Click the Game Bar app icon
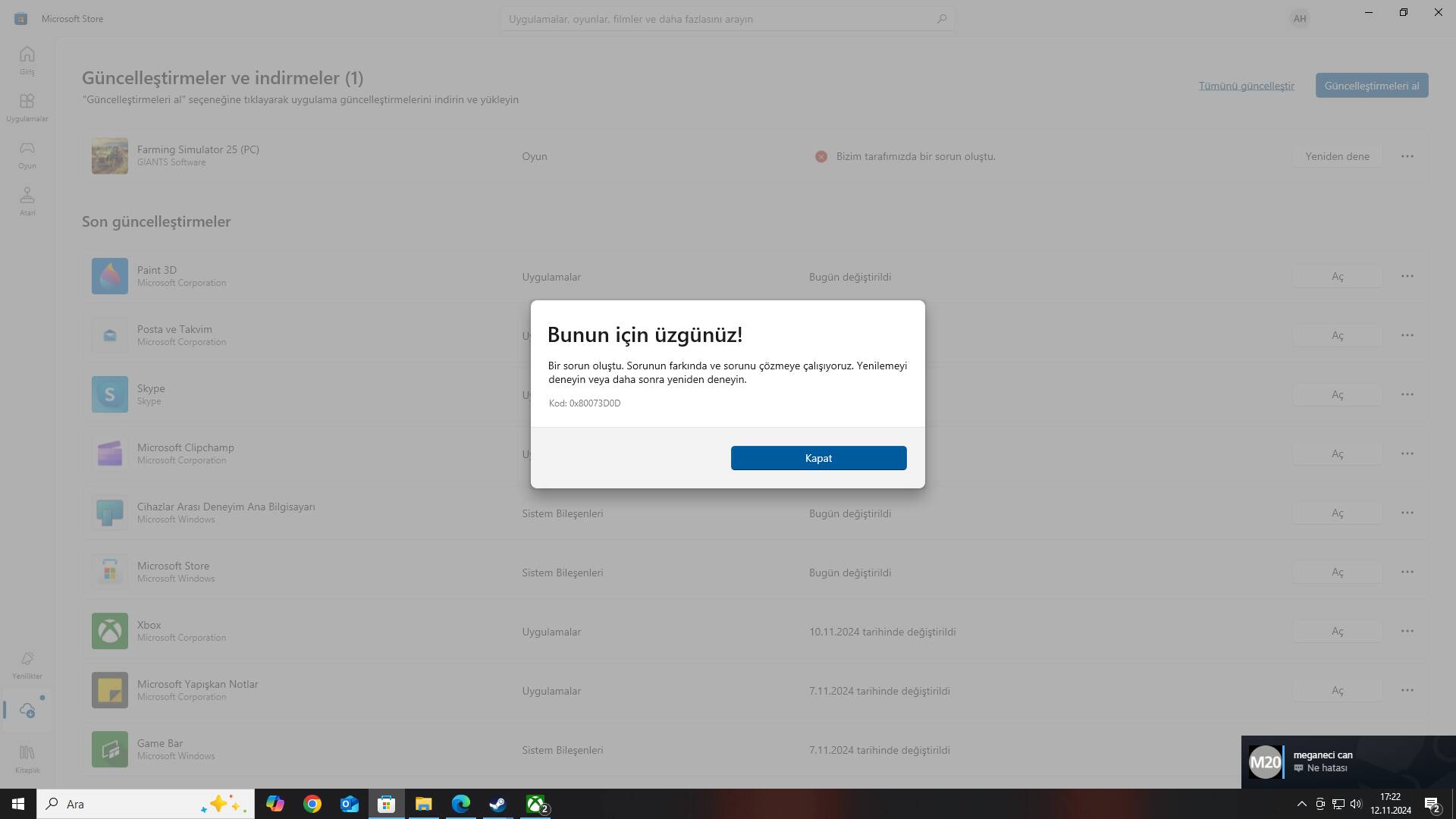 point(110,749)
